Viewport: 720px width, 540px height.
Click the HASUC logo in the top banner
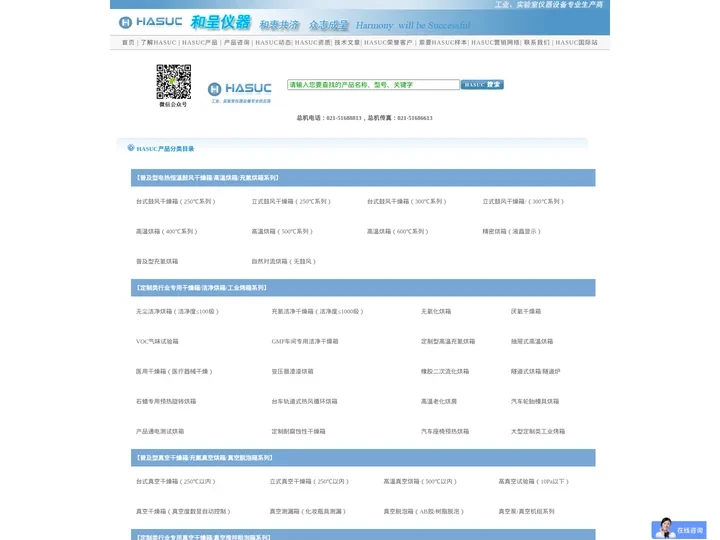(151, 22)
